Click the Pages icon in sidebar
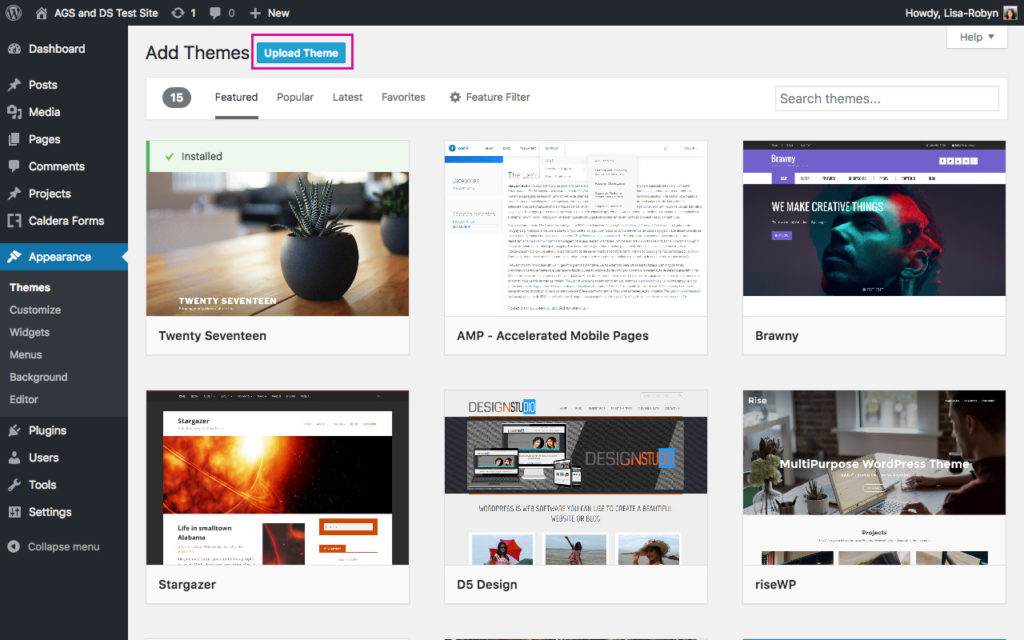 14,139
